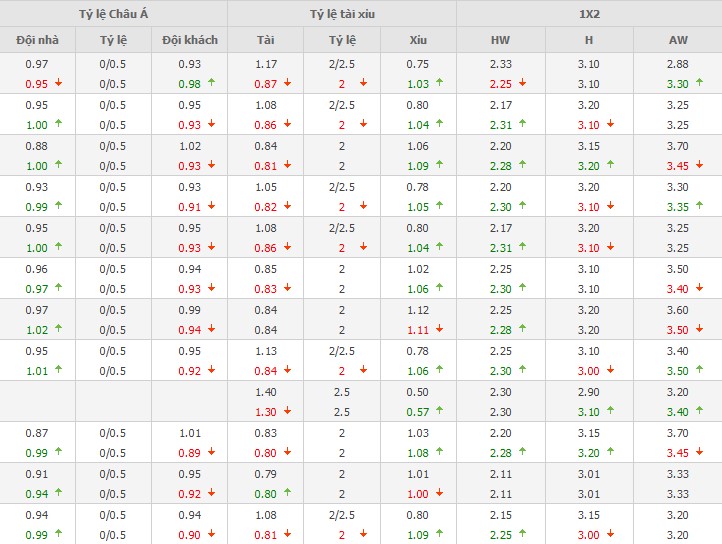Select the 1X2 header section
Screen dimensions: 722x544
589,13
